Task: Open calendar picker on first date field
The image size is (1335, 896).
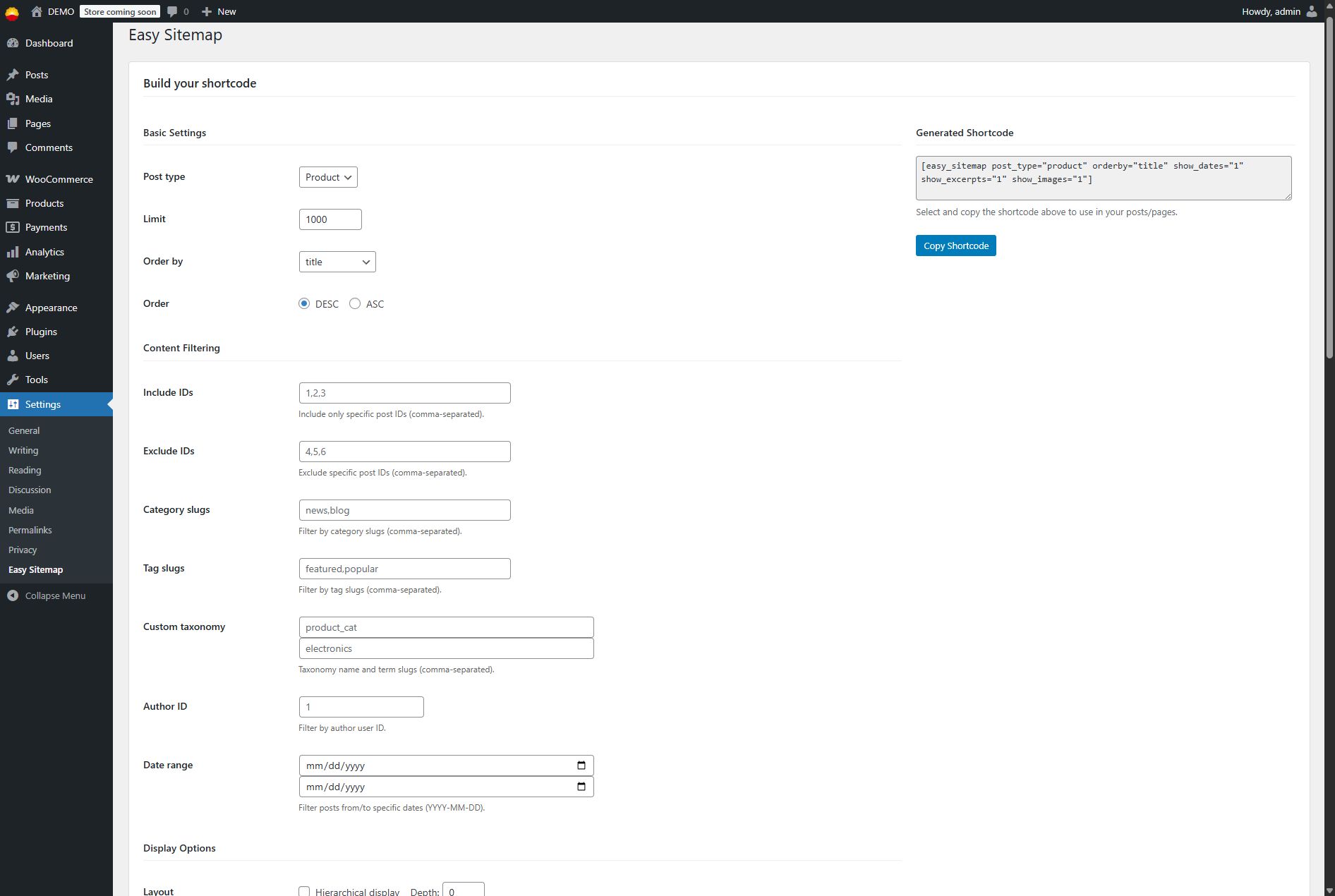Action: [581, 765]
